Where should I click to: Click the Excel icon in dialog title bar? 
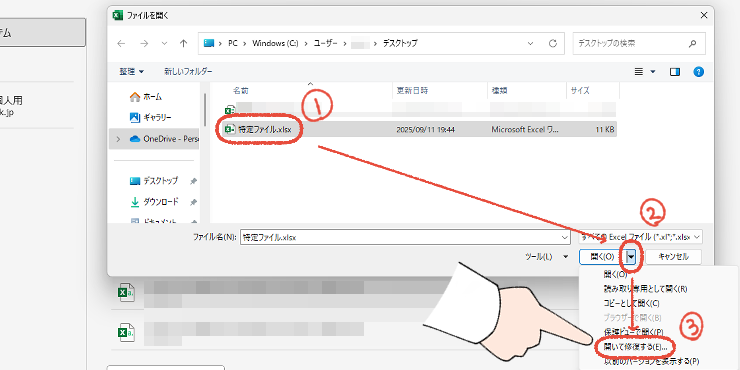point(117,16)
